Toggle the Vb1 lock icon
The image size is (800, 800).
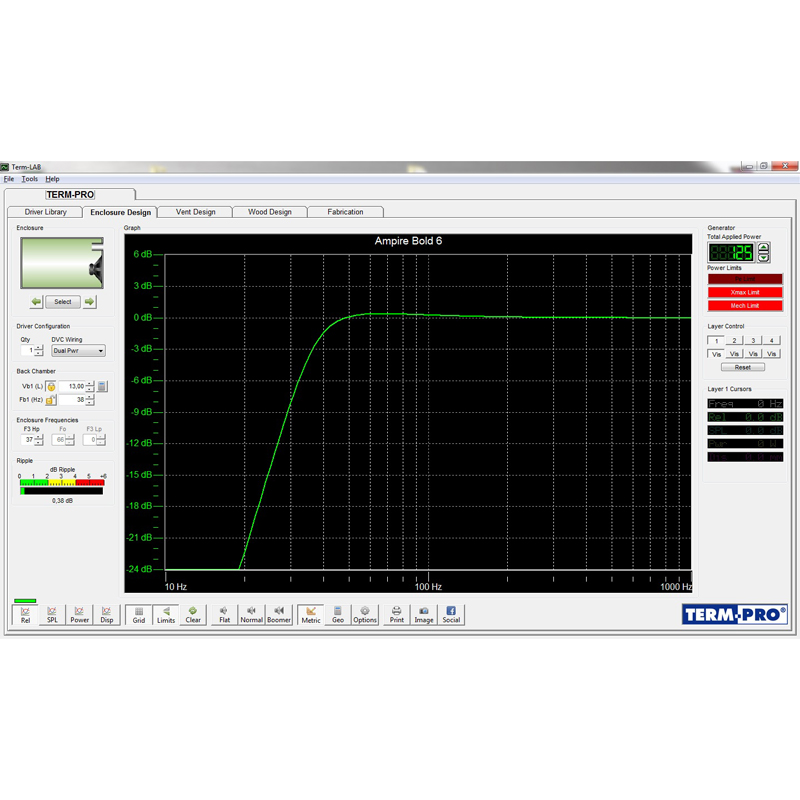tap(51, 386)
